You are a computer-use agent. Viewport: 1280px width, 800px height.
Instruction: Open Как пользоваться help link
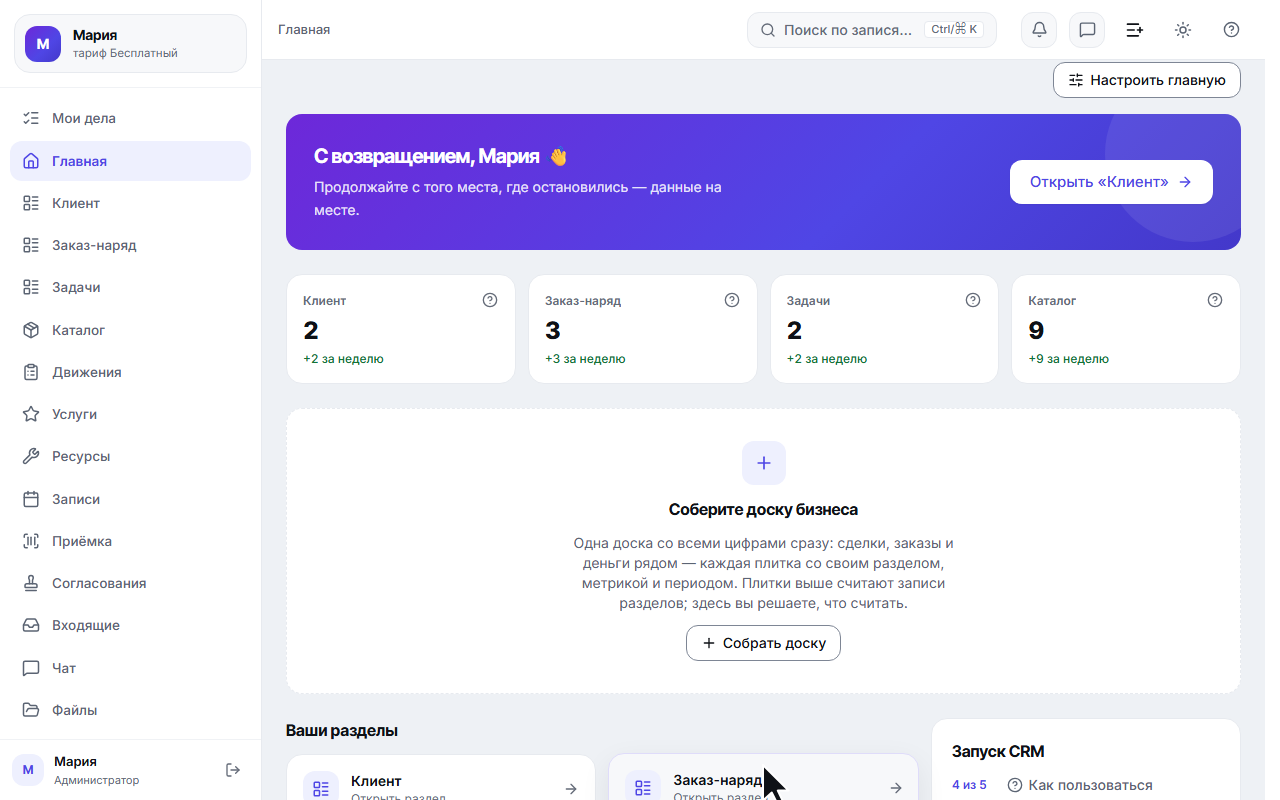(x=1080, y=785)
